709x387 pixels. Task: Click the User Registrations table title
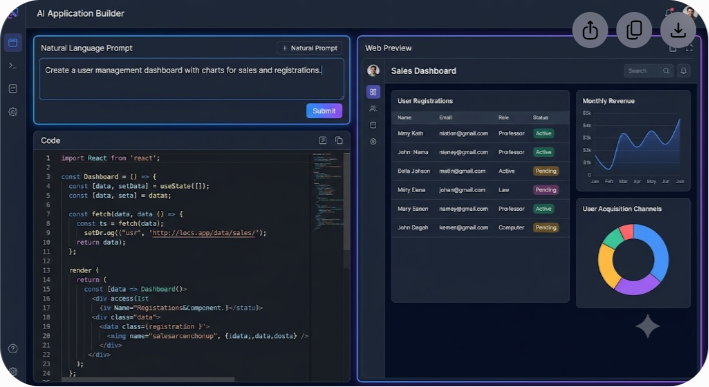click(425, 101)
